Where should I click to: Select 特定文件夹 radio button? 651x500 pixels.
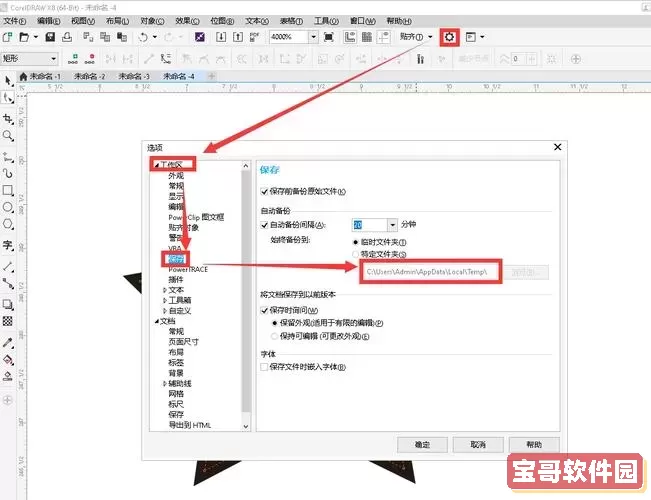[355, 254]
